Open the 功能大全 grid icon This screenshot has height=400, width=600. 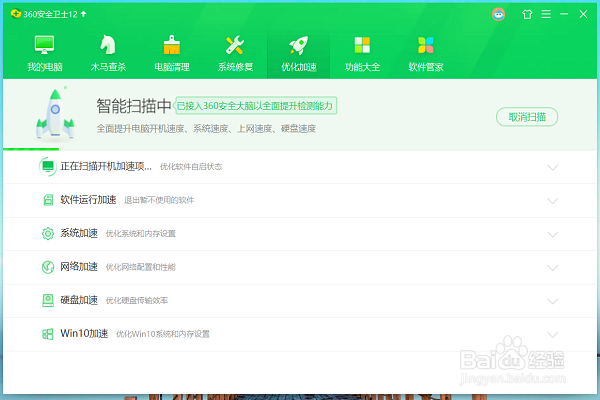[362, 45]
